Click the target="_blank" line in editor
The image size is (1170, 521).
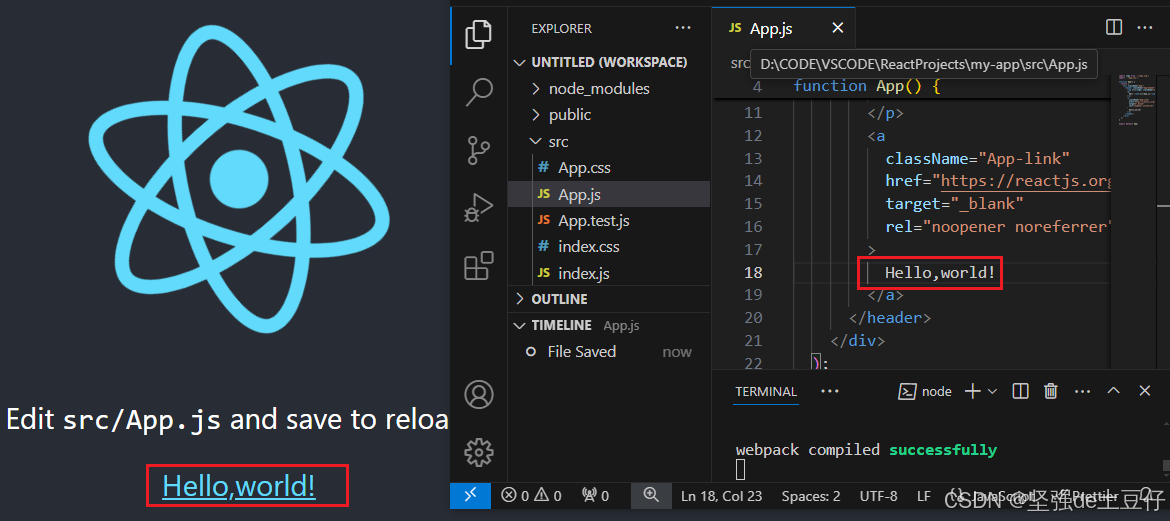click(954, 204)
